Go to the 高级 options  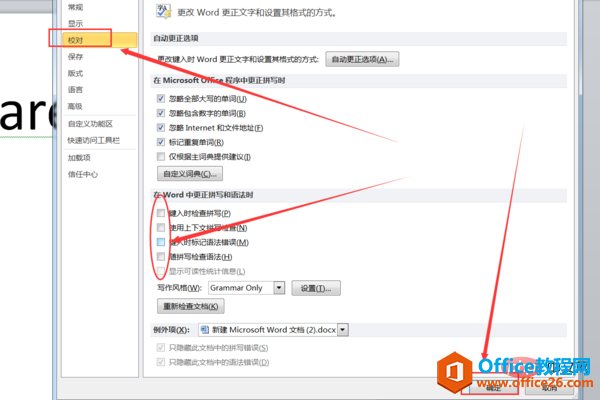point(75,106)
